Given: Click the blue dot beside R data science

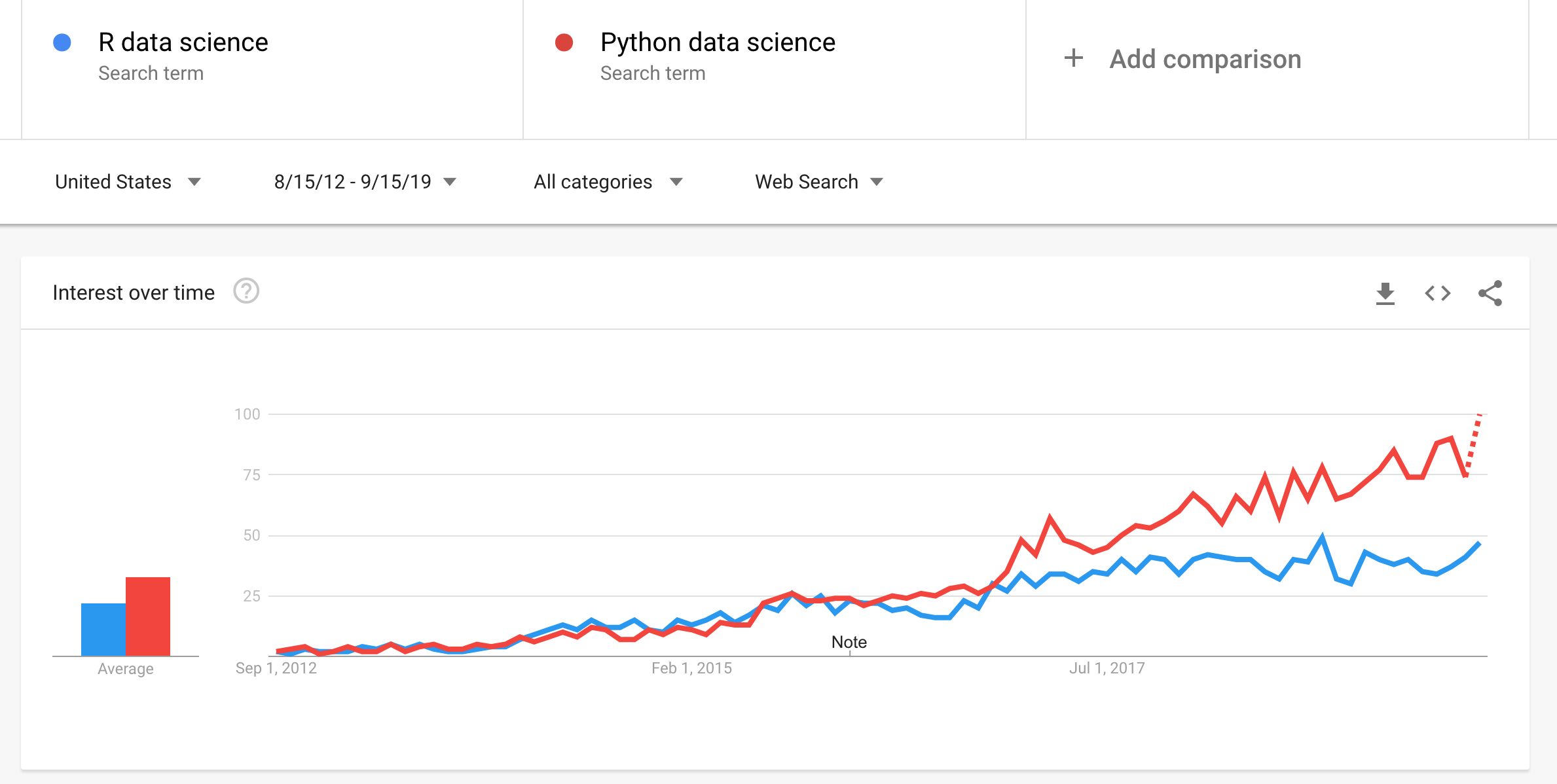Looking at the screenshot, I should tap(62, 43).
